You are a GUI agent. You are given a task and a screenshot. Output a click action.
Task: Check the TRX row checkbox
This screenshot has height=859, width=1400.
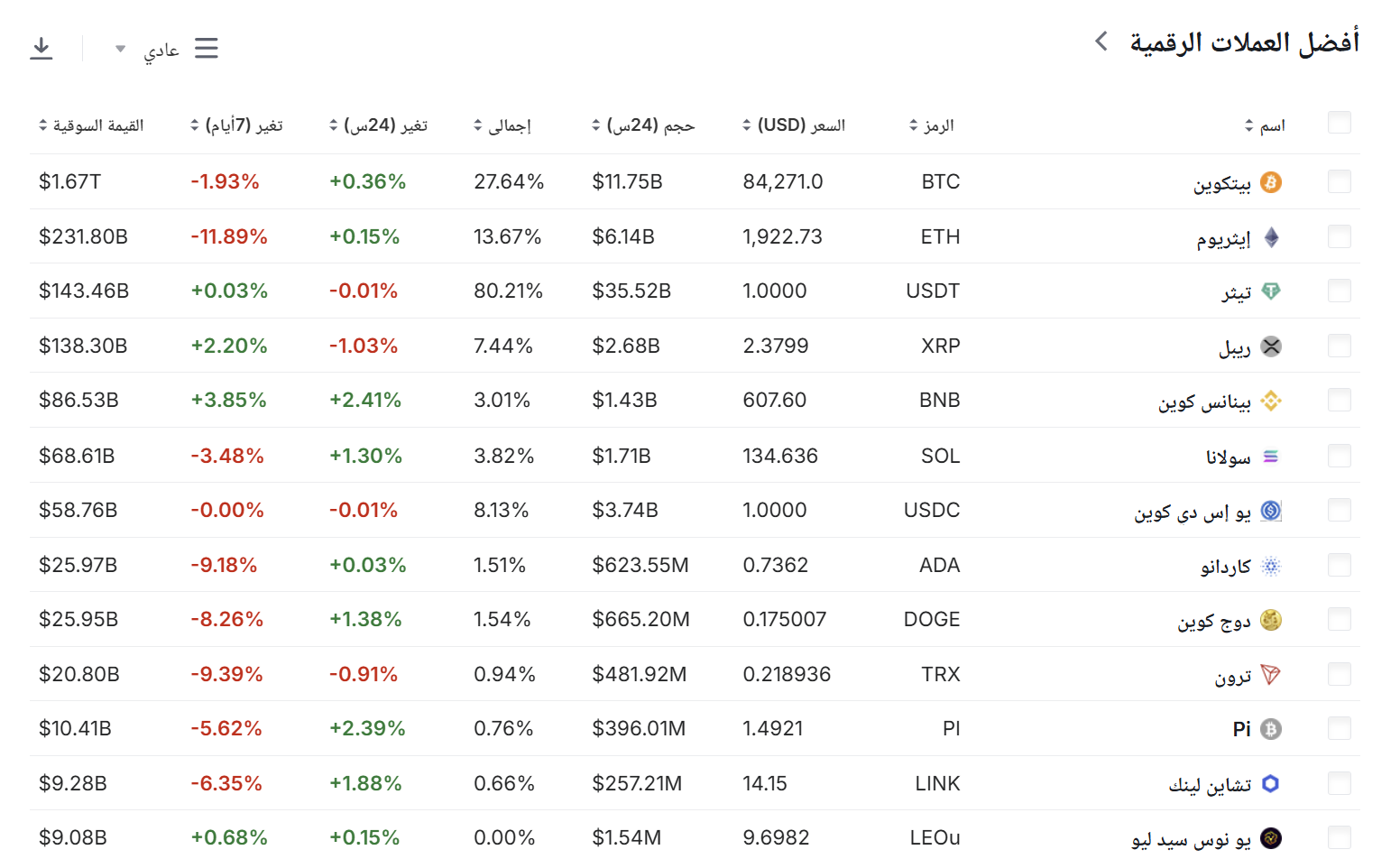click(1340, 675)
